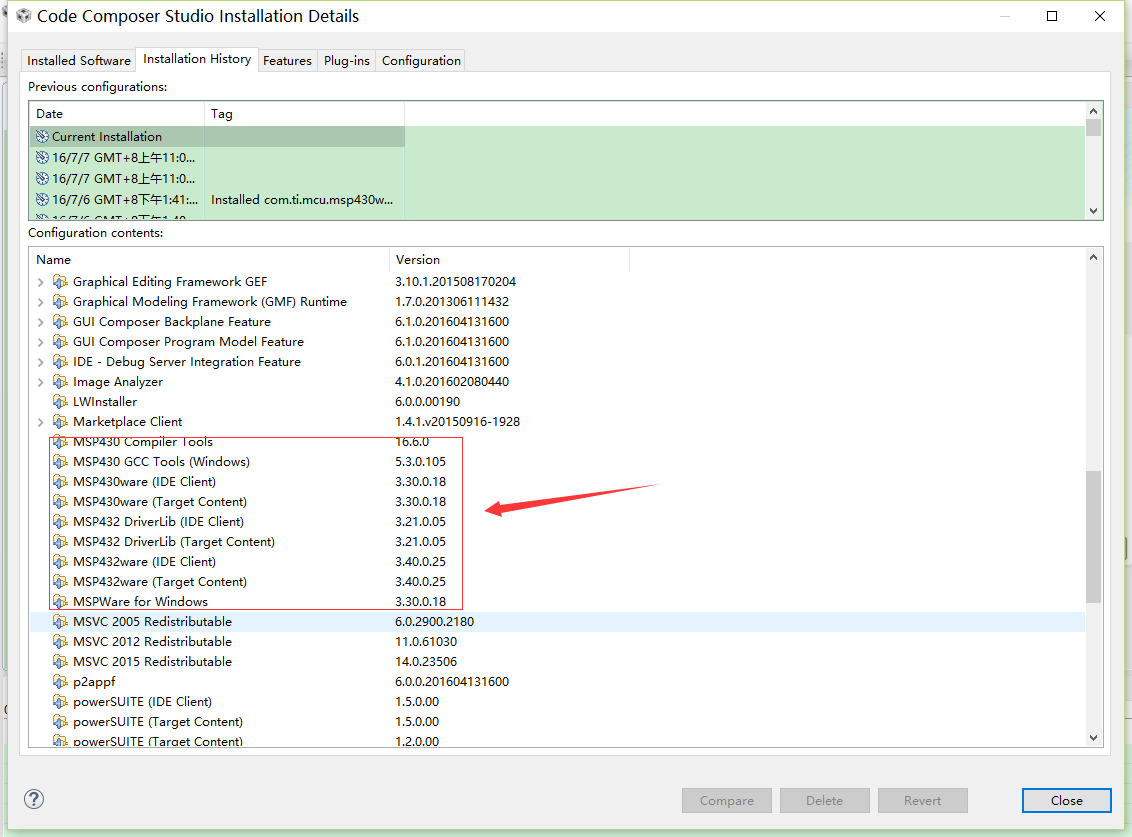Click the icon next to Graphical Modeling Framework (GMF) Runtime
Screen dimensions: 1132x837
60,302
